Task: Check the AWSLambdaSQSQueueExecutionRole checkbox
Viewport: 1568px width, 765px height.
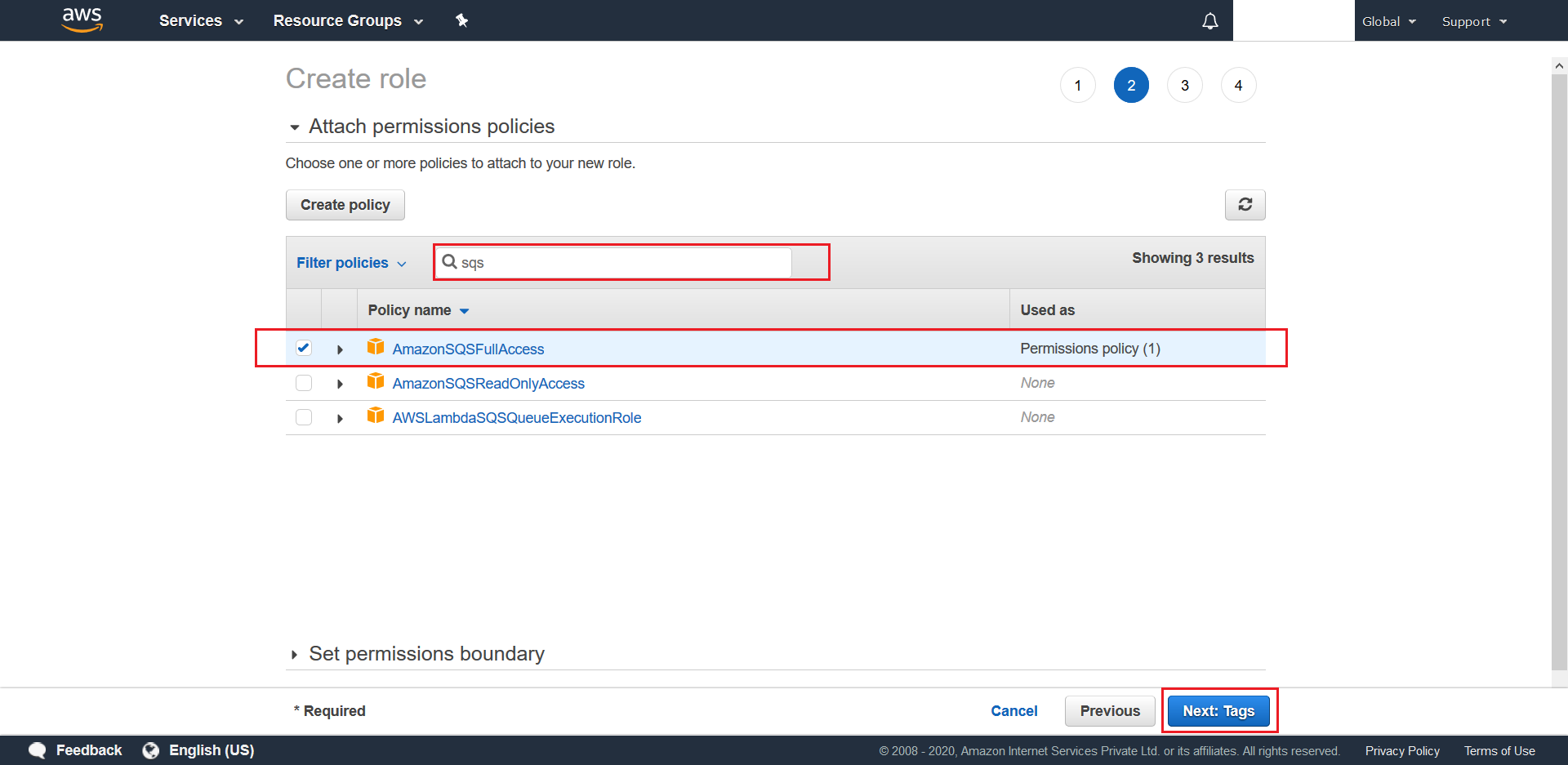Action: 304,417
